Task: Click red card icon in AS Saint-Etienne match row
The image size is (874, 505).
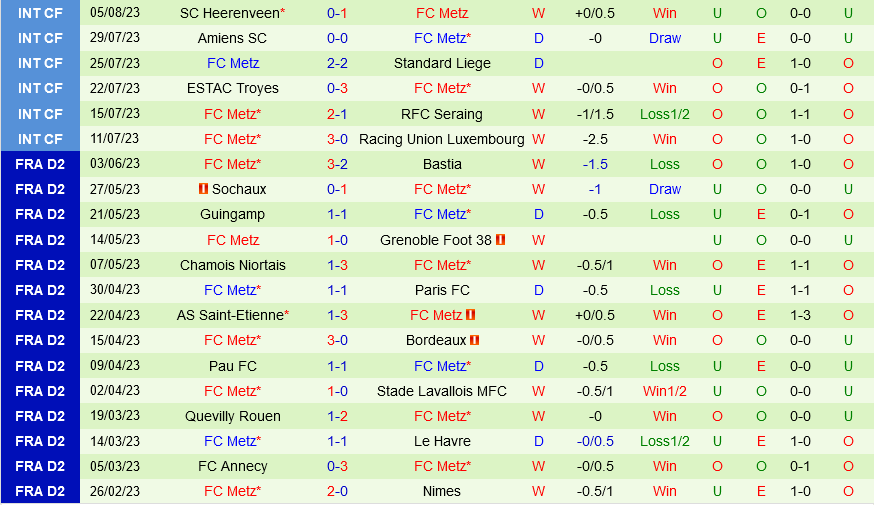Action: point(471,315)
